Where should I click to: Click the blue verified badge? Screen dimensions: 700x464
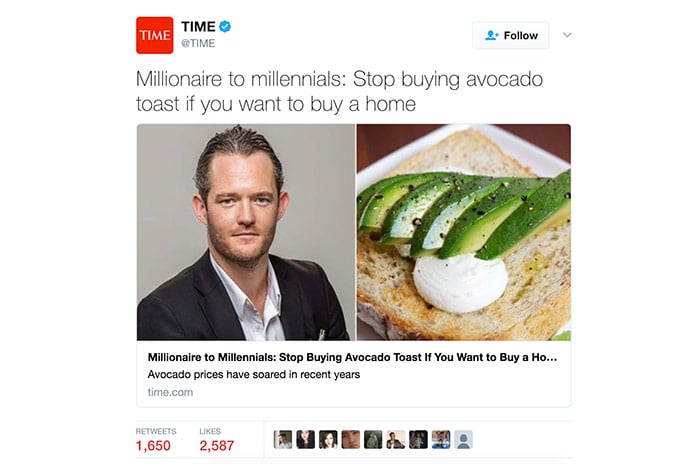click(x=225, y=27)
